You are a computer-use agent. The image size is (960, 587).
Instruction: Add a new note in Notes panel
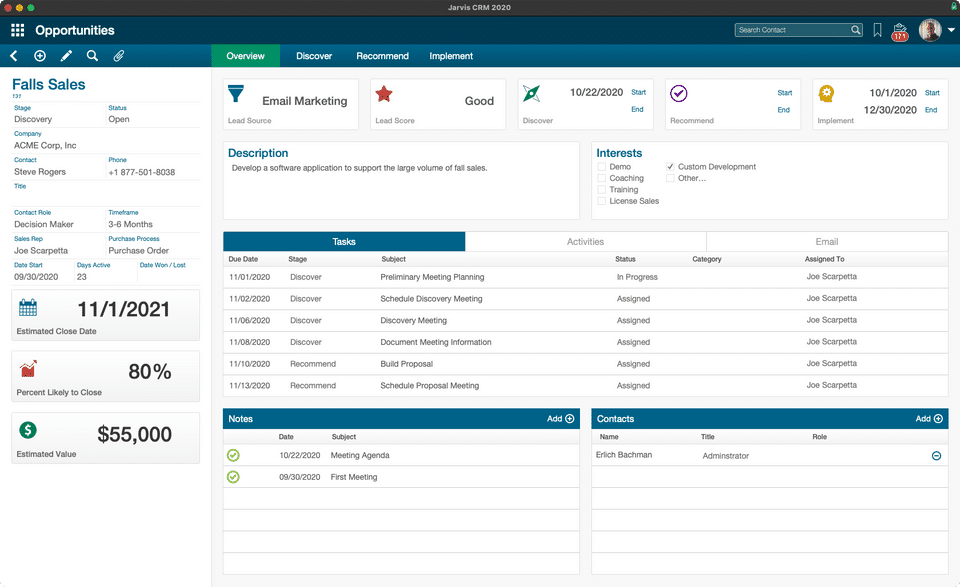point(560,419)
